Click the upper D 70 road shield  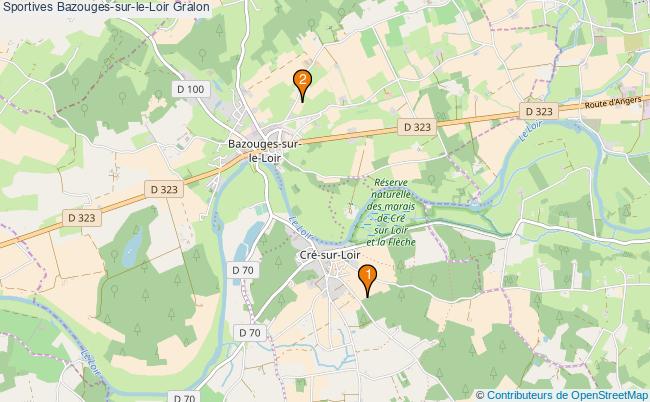pos(243,270)
